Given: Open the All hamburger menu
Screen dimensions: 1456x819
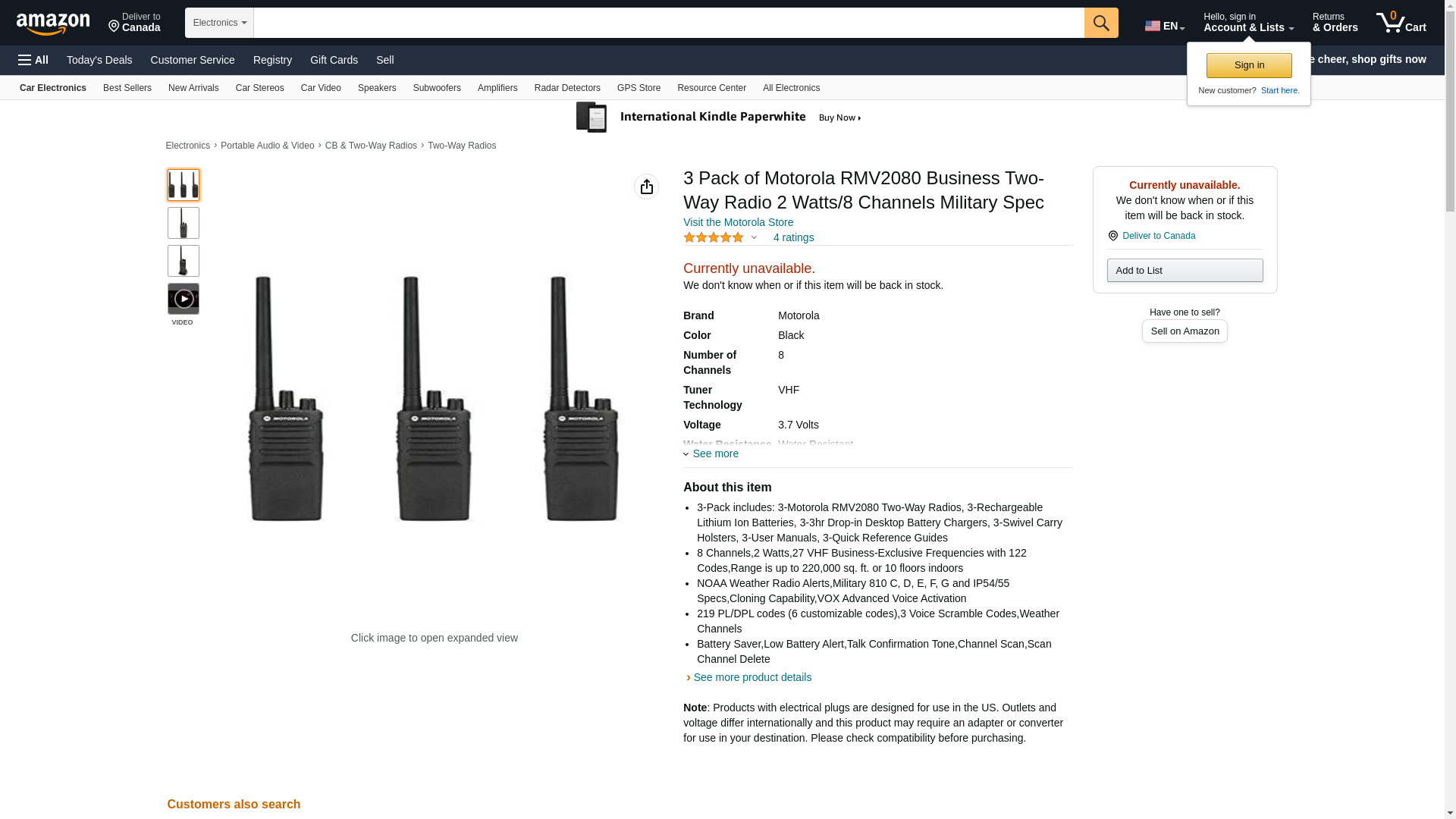Looking at the screenshot, I should (x=33, y=60).
